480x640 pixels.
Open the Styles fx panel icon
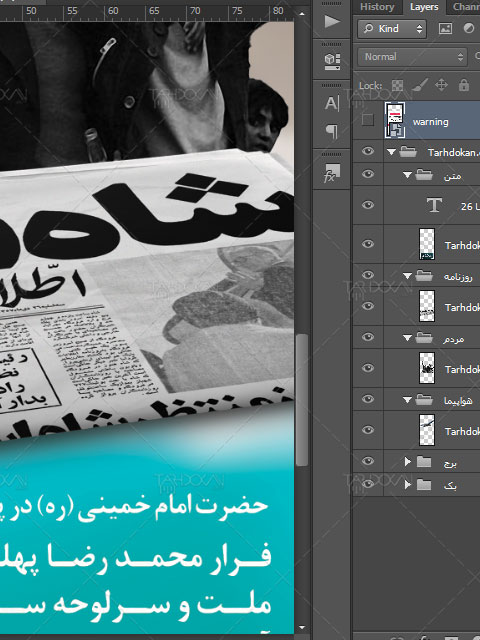click(x=332, y=173)
